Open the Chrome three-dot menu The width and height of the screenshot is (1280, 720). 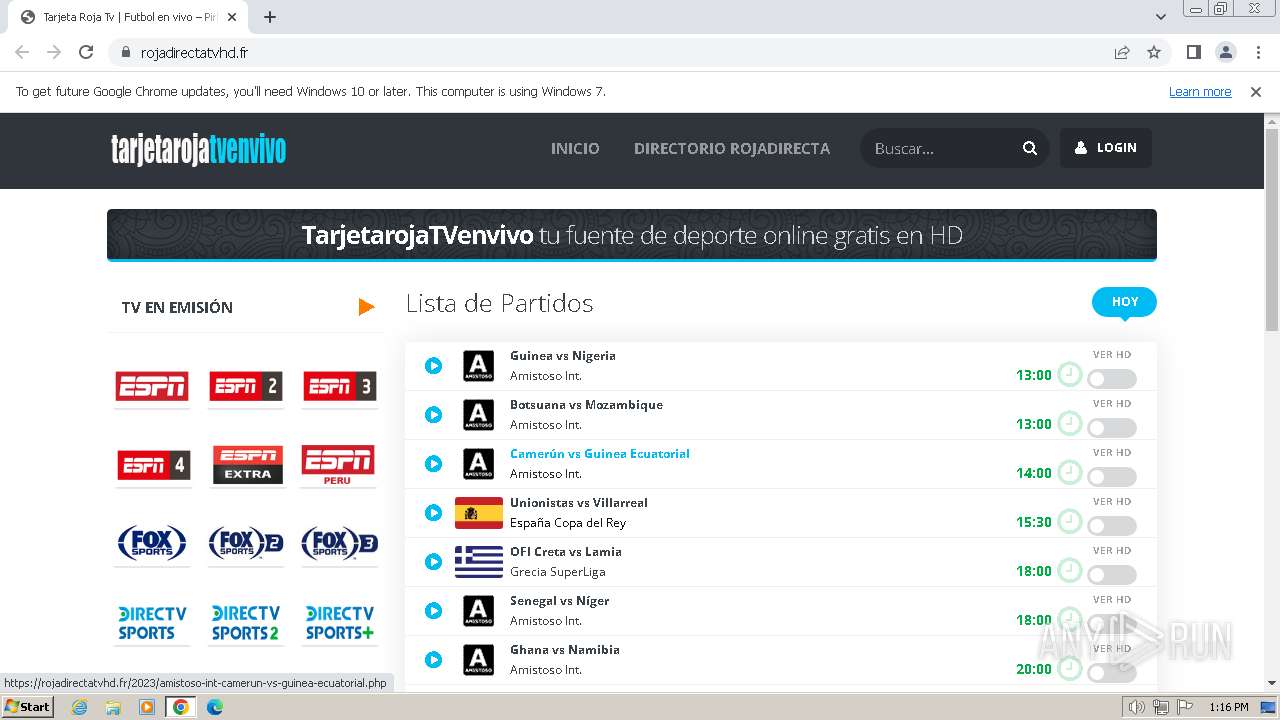1258,52
